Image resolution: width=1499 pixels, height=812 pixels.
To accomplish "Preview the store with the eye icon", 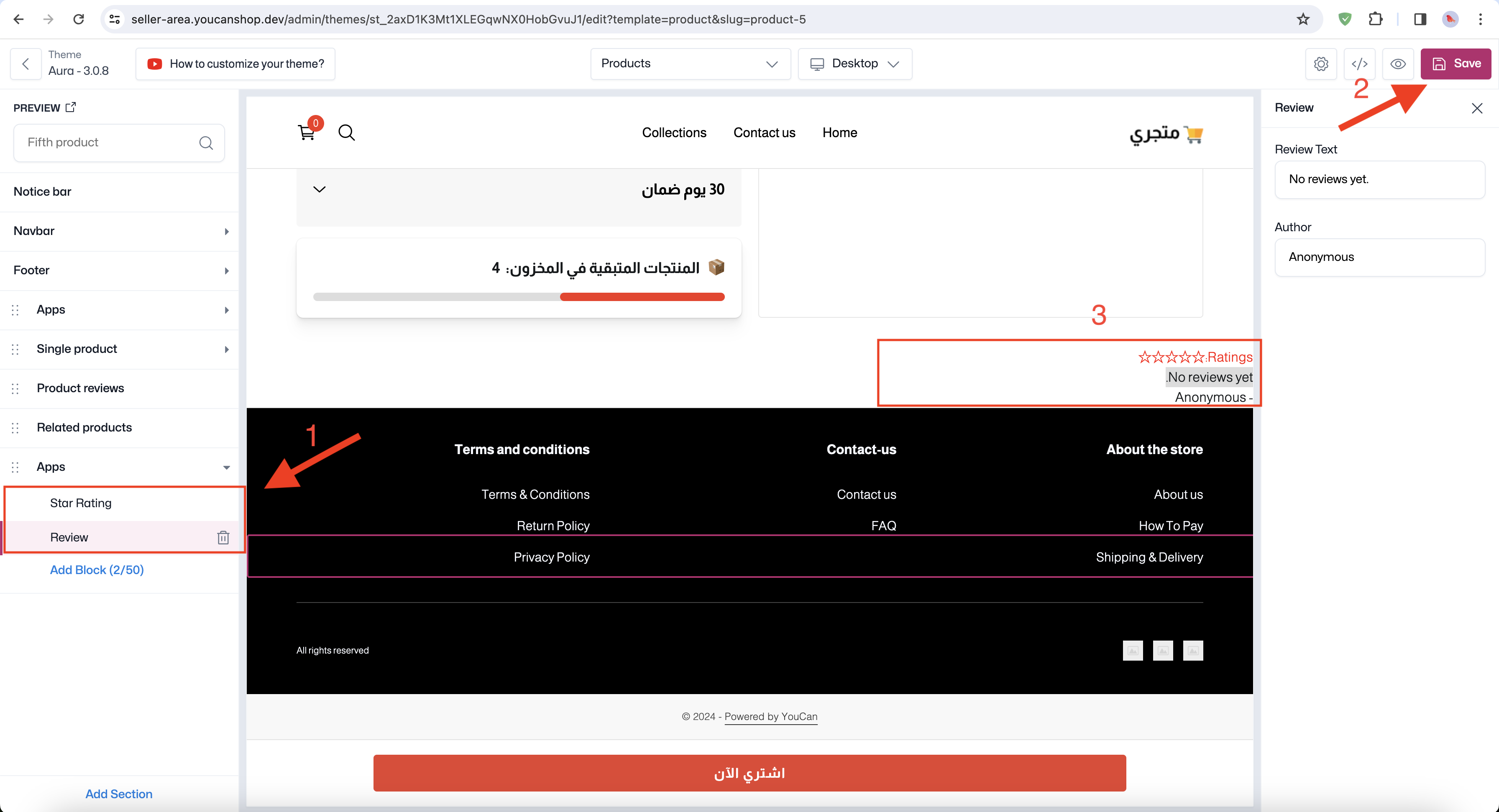I will (x=1398, y=64).
